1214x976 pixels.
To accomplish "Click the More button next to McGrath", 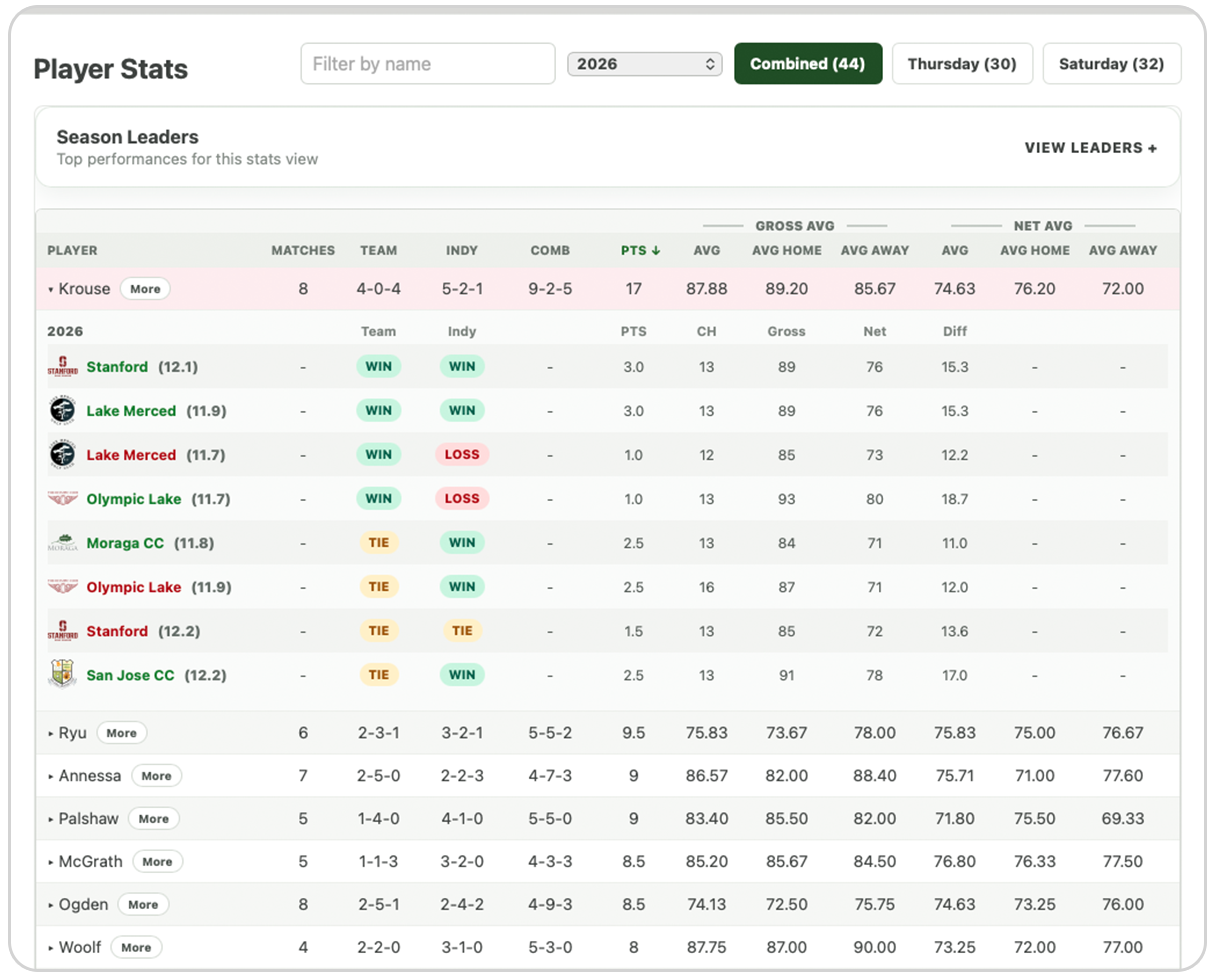I will click(x=157, y=862).
